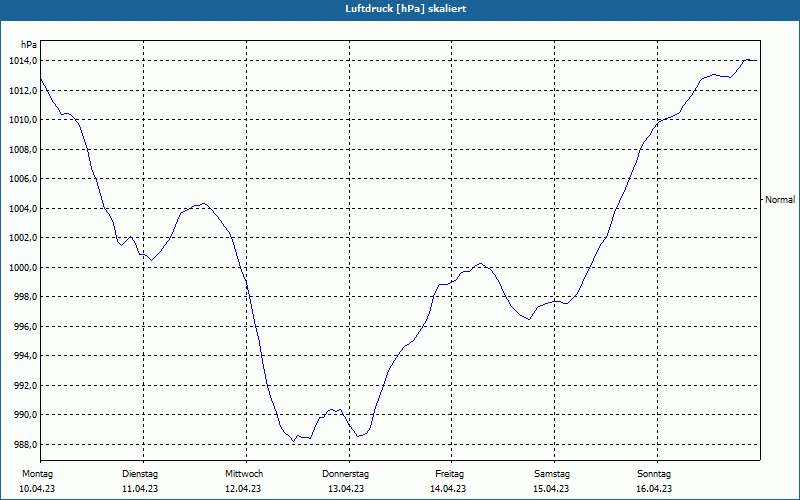Click the 990,0 y-axis value

coord(24,415)
